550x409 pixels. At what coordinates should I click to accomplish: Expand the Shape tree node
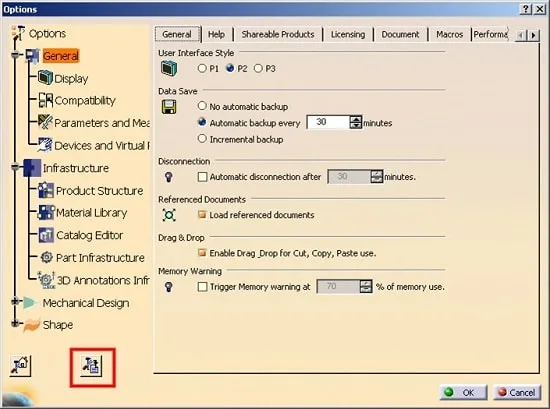[x=15, y=323]
